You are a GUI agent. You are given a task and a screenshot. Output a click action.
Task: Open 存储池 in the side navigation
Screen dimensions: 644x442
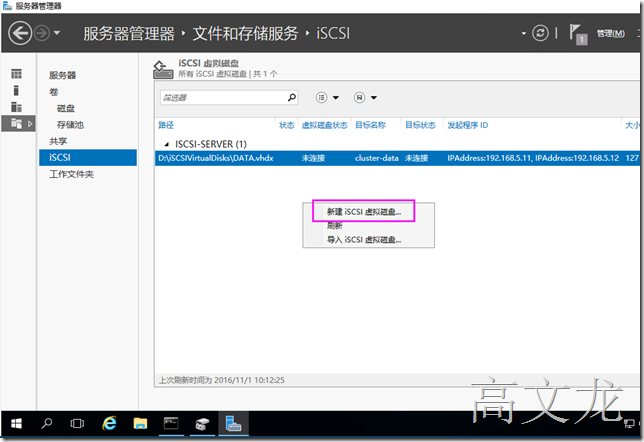(70, 124)
